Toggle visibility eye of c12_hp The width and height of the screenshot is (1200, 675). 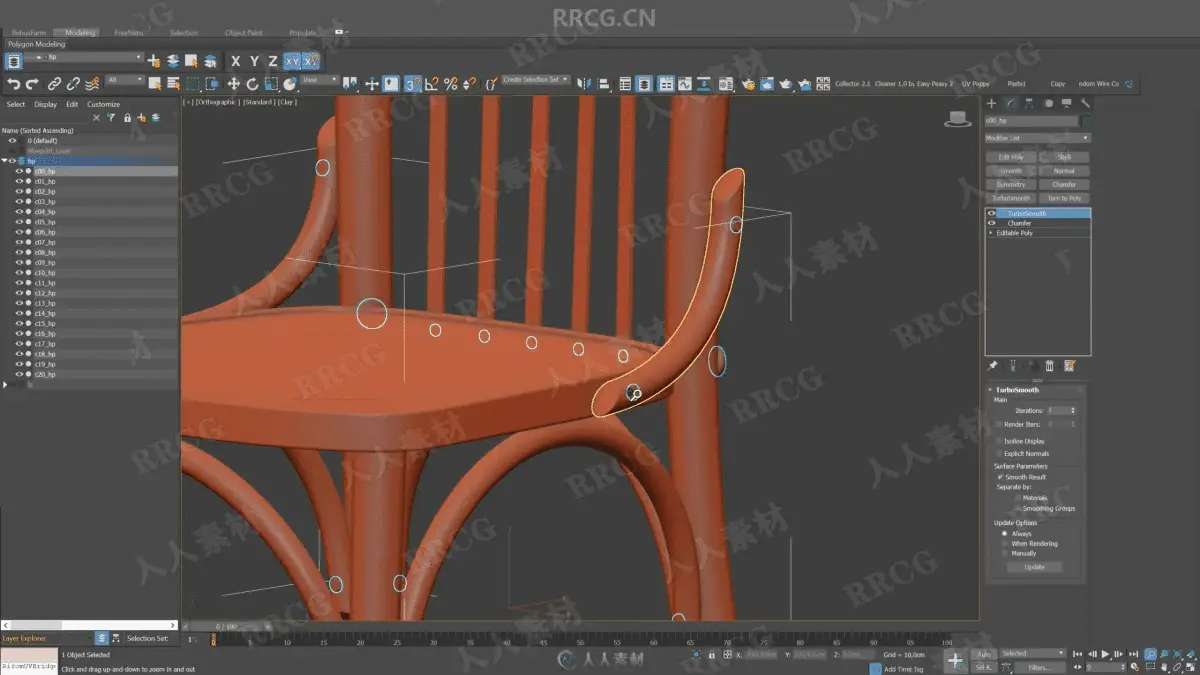pos(19,293)
